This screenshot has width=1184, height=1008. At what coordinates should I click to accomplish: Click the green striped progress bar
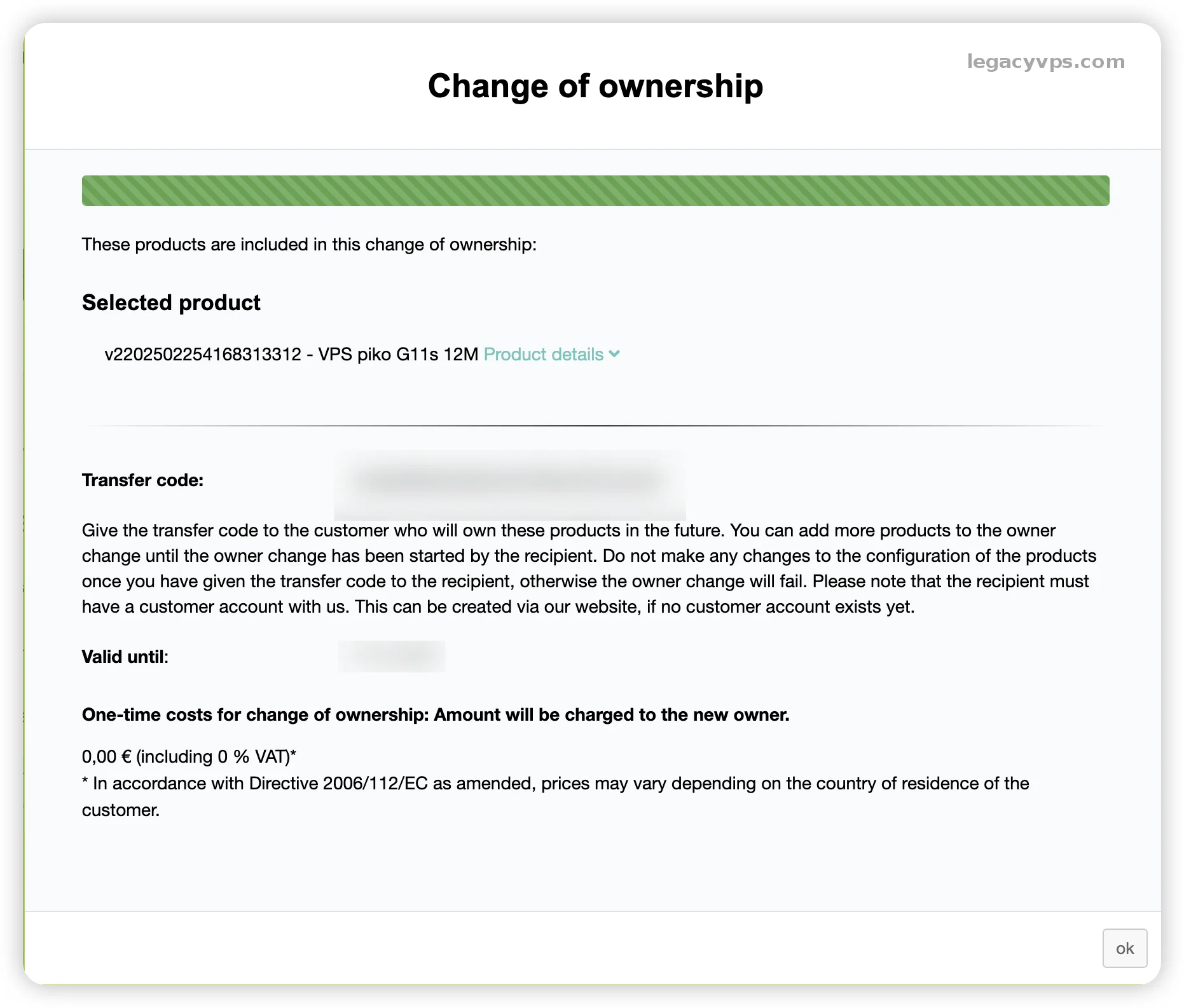pyautogui.click(x=595, y=191)
